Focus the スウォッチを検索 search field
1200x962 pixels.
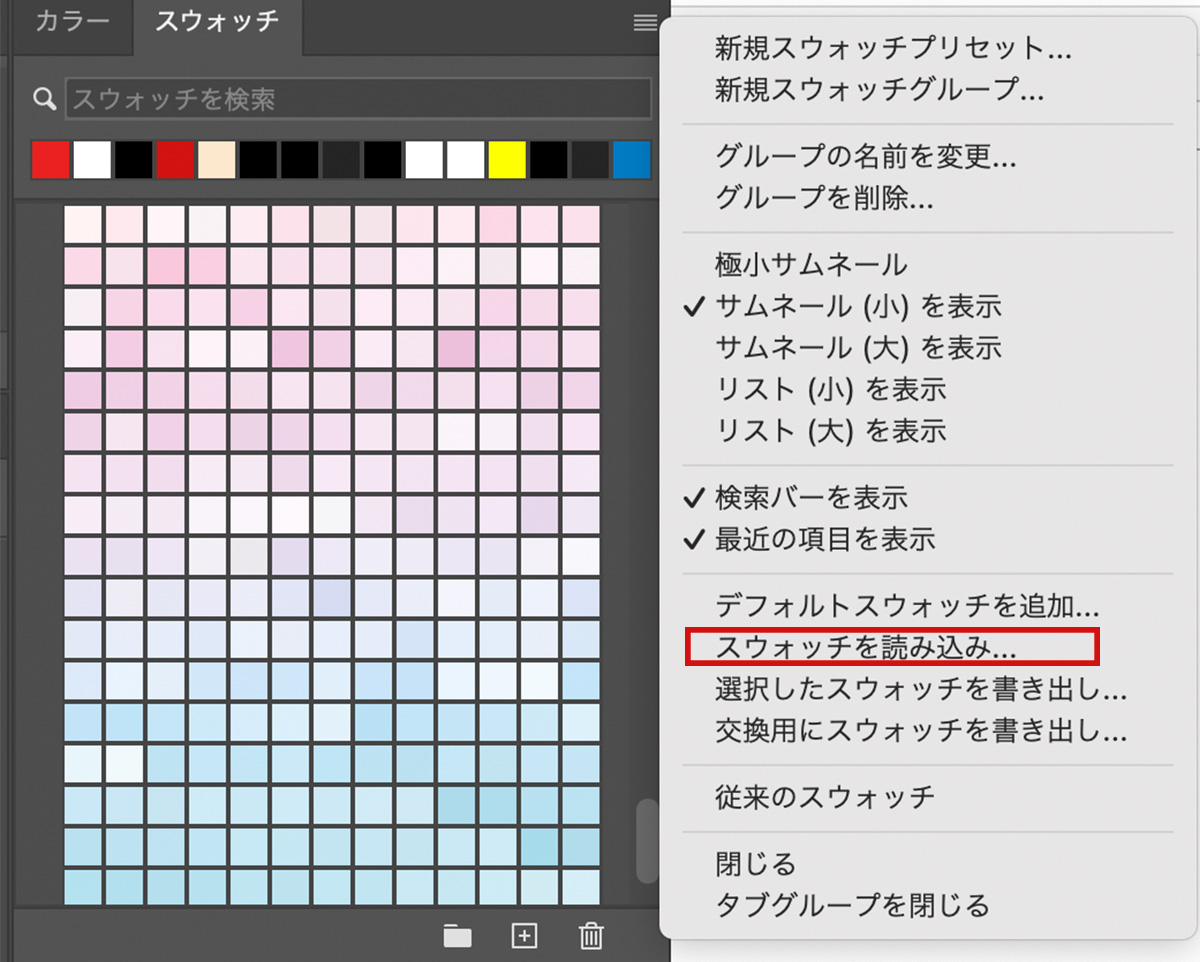tap(358, 98)
